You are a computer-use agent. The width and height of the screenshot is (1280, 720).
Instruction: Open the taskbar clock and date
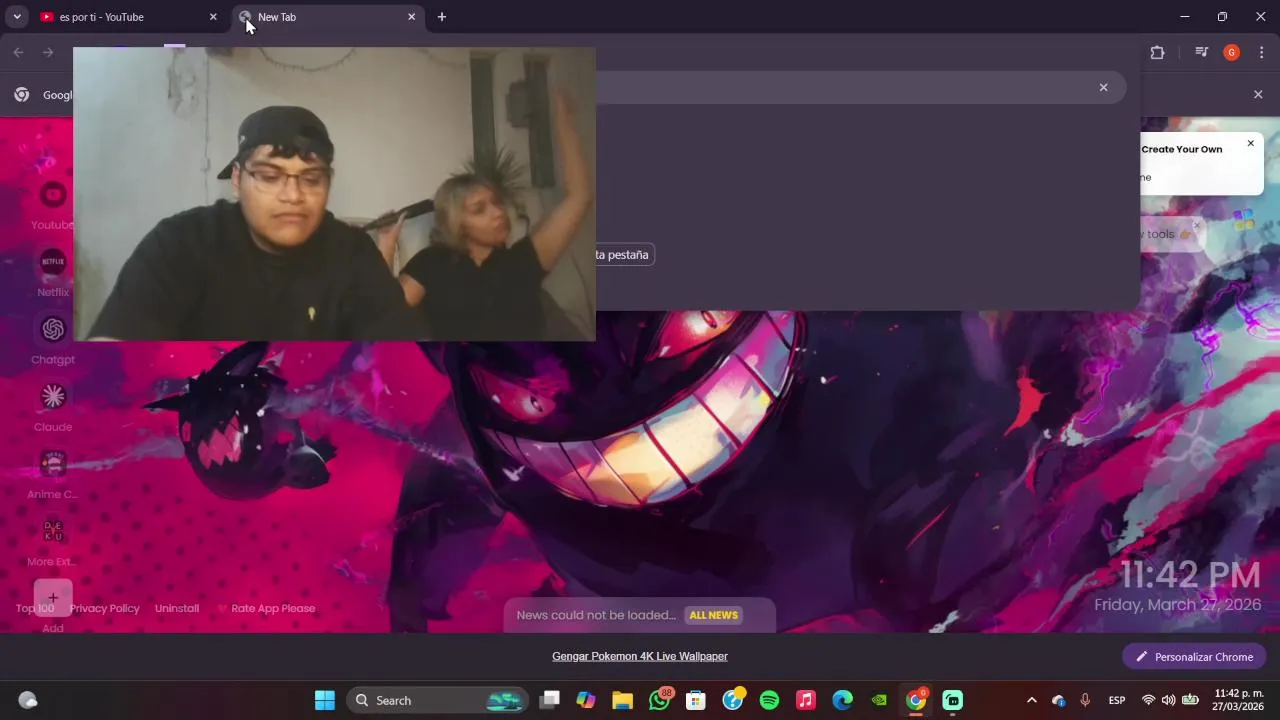[x=1239, y=700]
